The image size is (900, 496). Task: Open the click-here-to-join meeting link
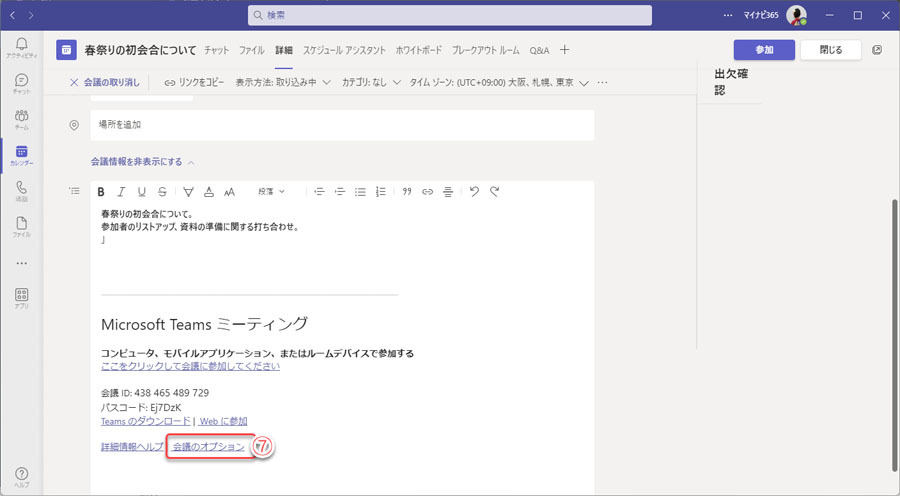point(191,366)
